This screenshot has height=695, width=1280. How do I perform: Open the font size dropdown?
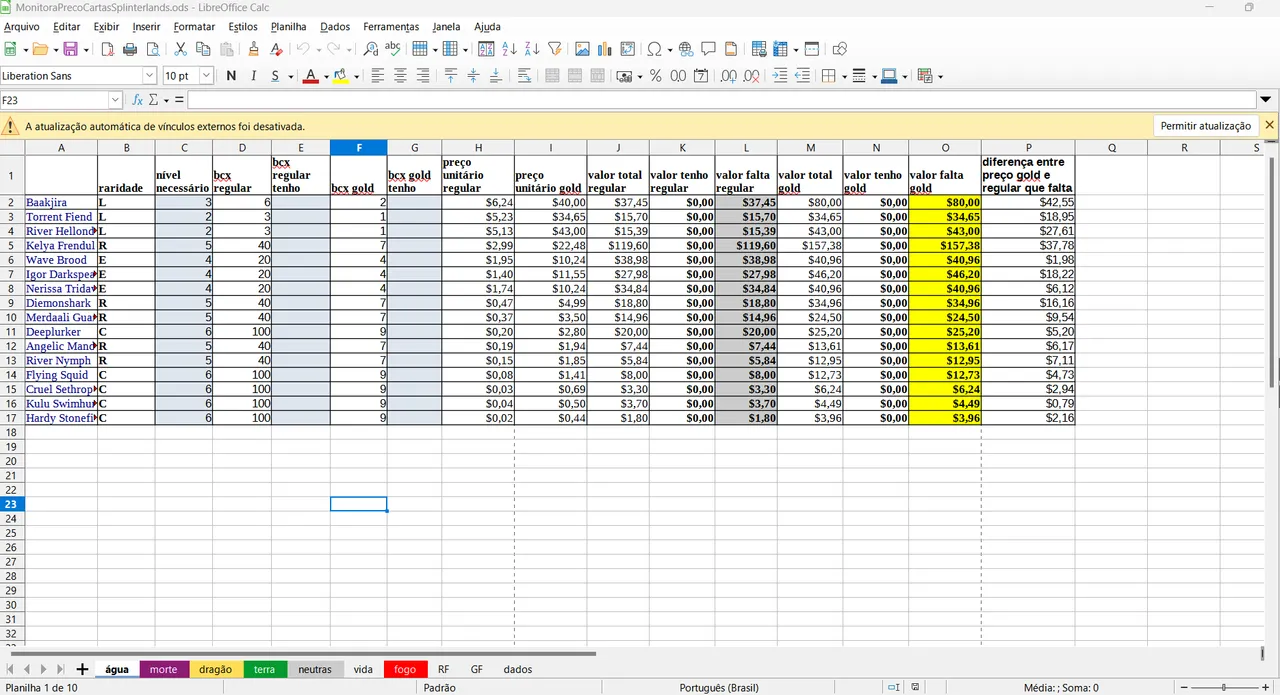coord(207,76)
